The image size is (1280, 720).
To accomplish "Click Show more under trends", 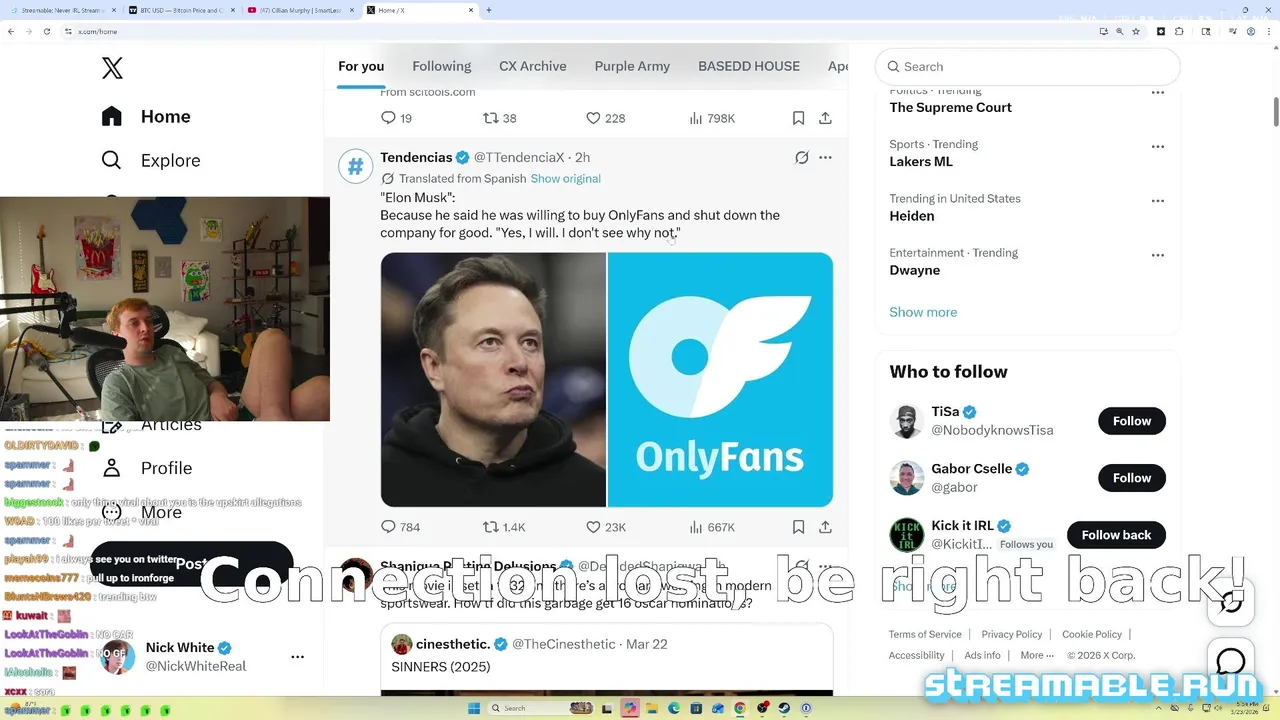I will pyautogui.click(x=923, y=312).
